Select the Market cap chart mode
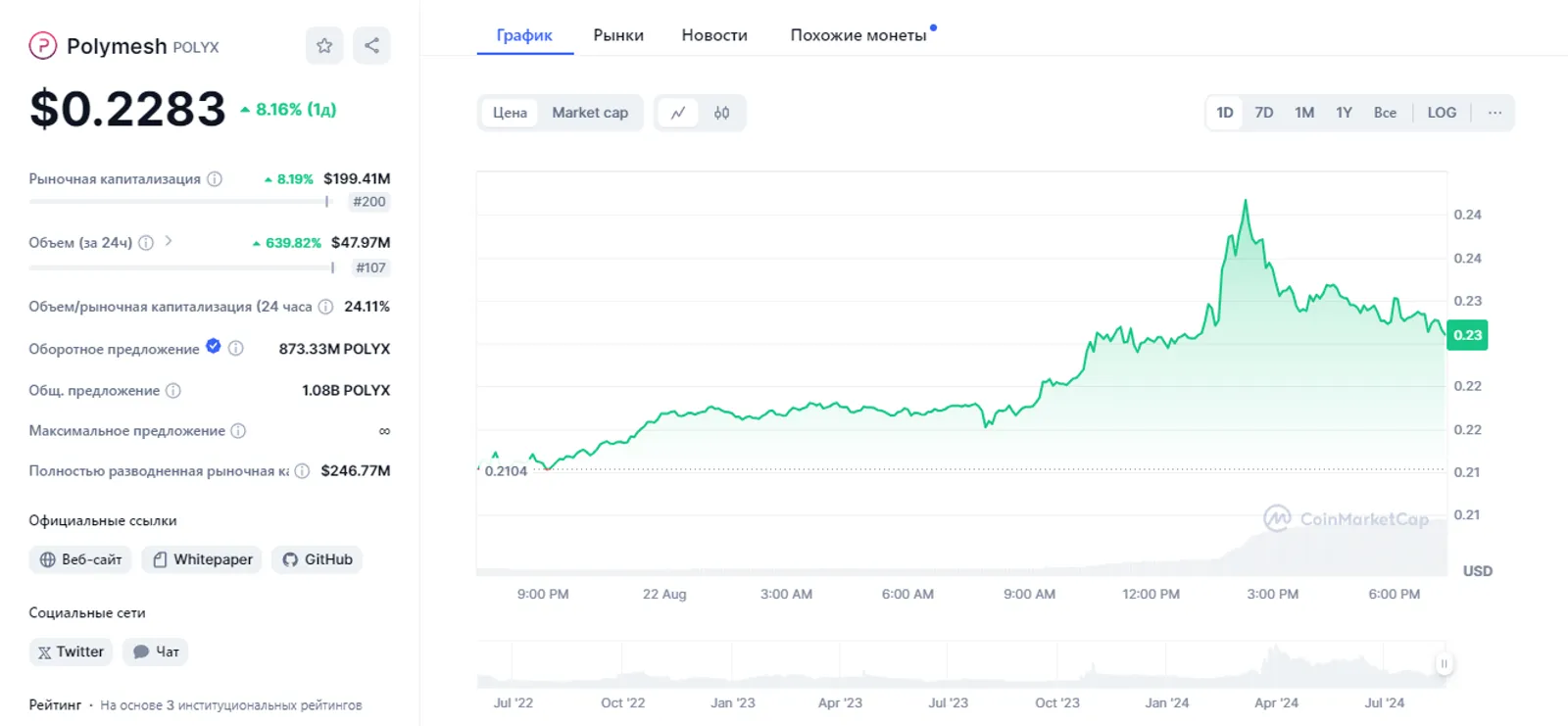This screenshot has height=726, width=1568. pyautogui.click(x=590, y=113)
